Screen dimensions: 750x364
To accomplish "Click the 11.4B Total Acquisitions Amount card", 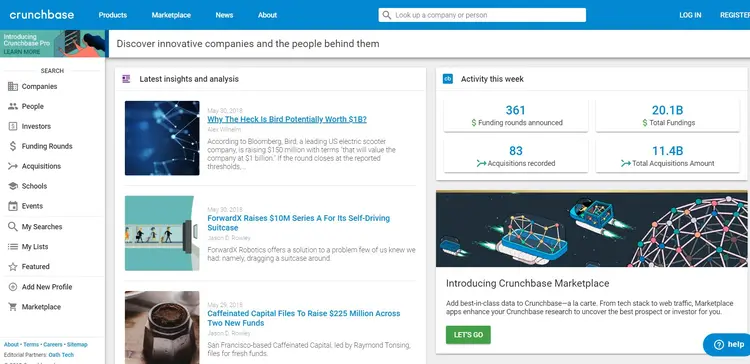I will tap(667, 156).
